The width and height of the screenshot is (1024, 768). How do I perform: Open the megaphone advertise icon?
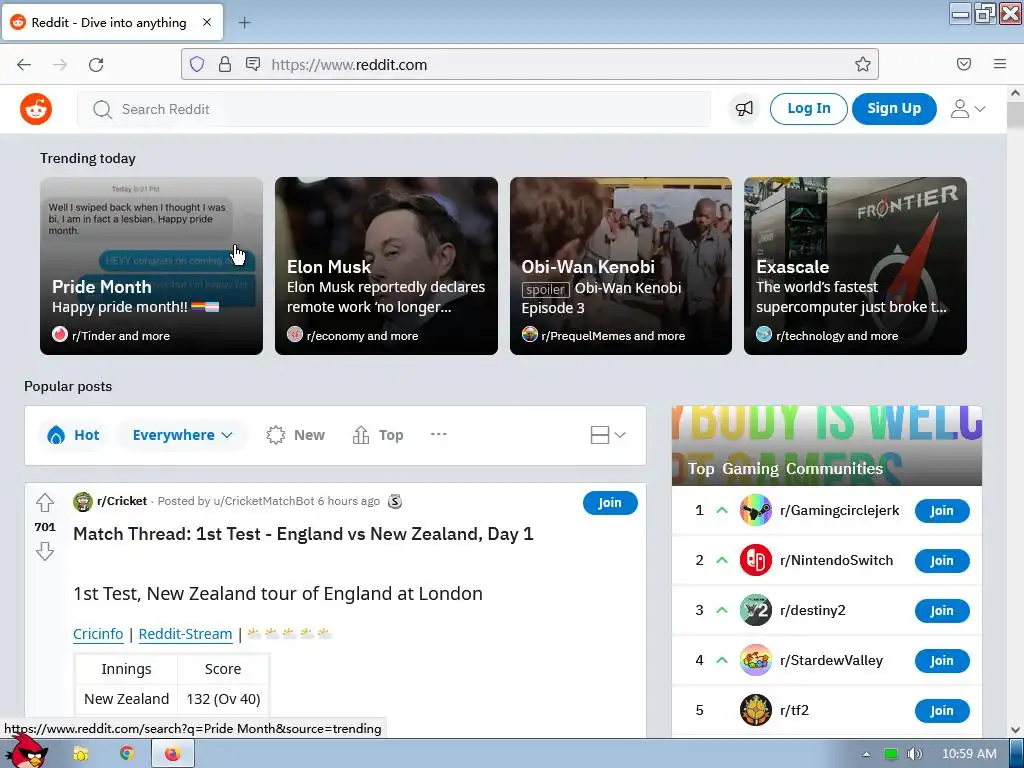(744, 108)
